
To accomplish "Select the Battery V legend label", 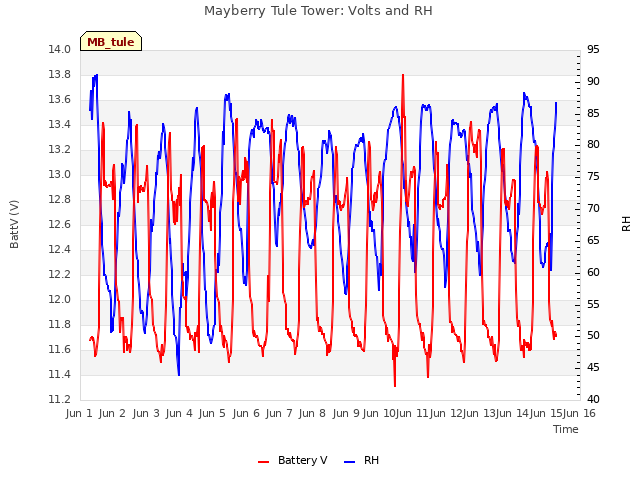I will [x=302, y=460].
